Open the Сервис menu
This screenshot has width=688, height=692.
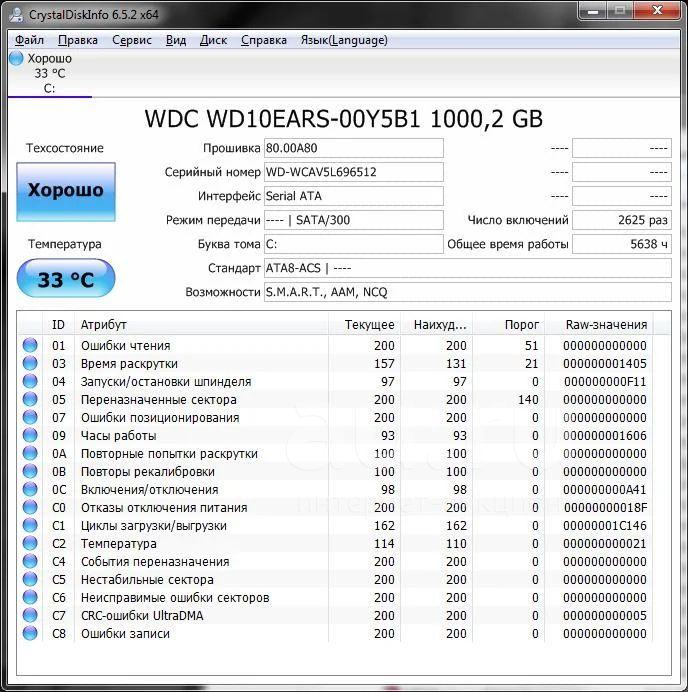132,40
